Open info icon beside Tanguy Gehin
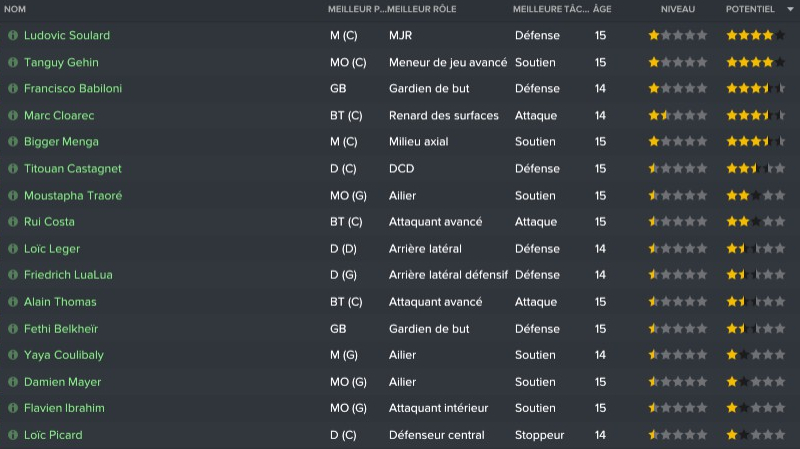 coord(13,62)
